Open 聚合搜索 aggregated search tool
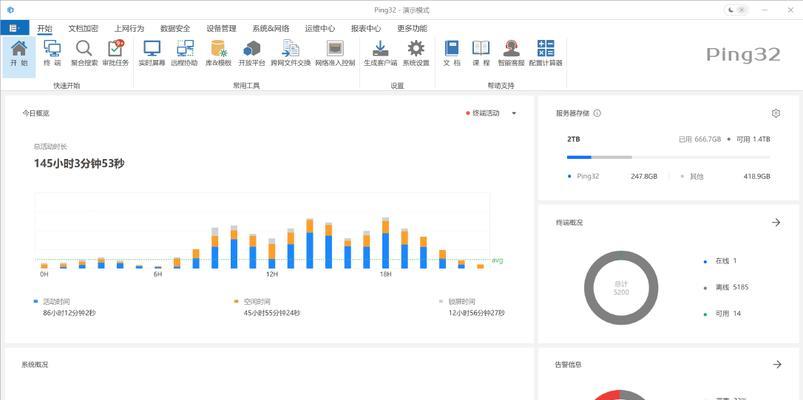 pyautogui.click(x=84, y=53)
